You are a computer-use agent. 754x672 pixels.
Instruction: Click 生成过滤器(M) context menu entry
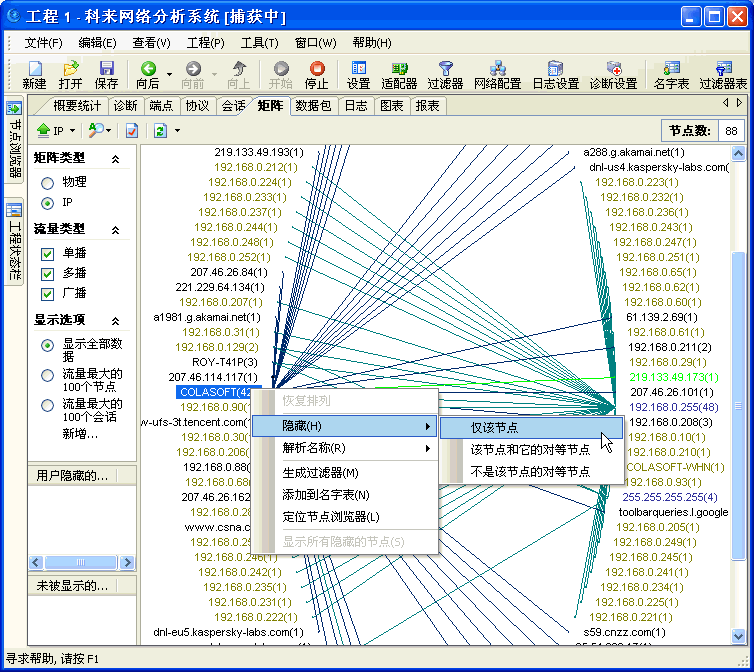coord(320,472)
